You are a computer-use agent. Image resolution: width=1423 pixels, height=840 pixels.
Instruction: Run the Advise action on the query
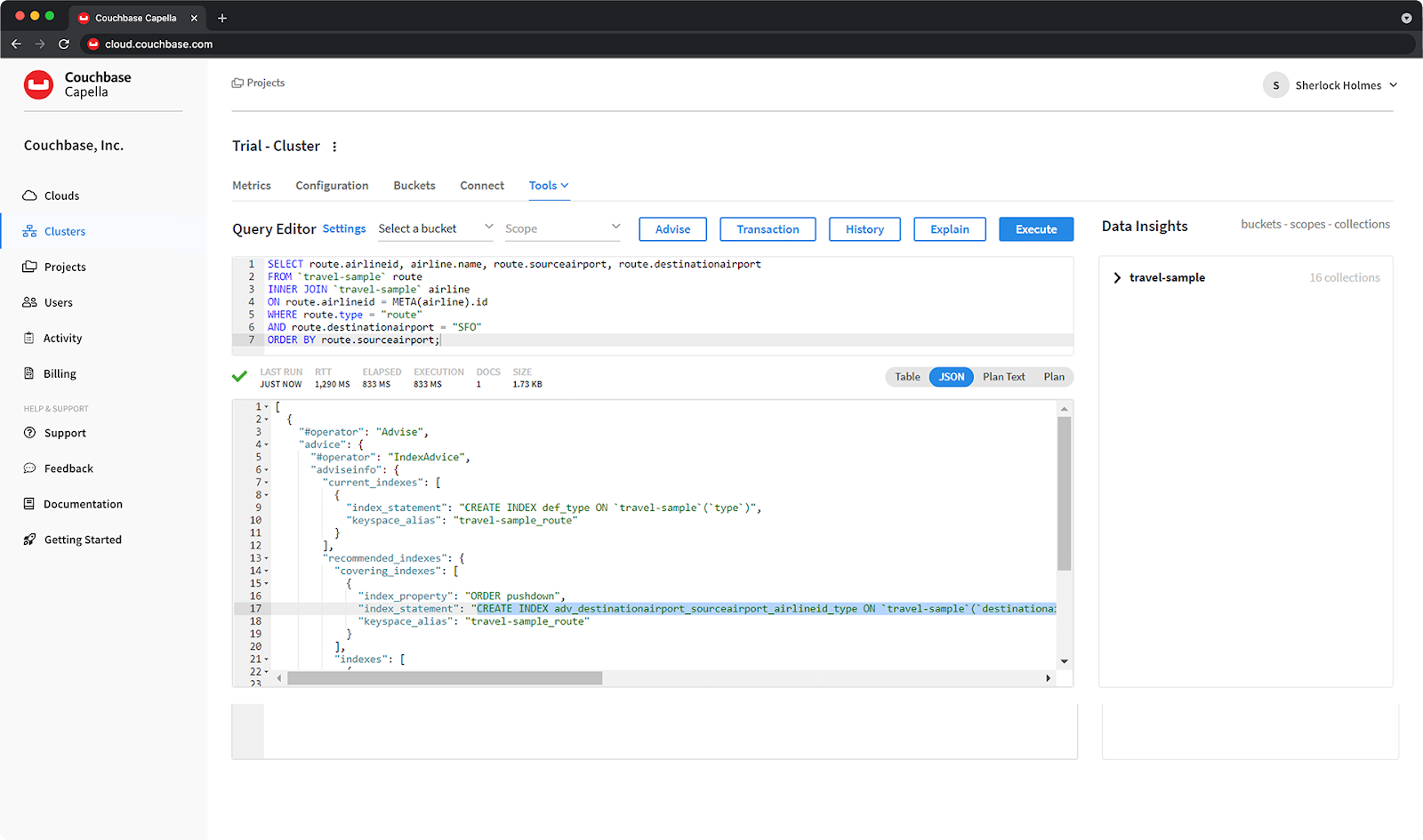[672, 228]
